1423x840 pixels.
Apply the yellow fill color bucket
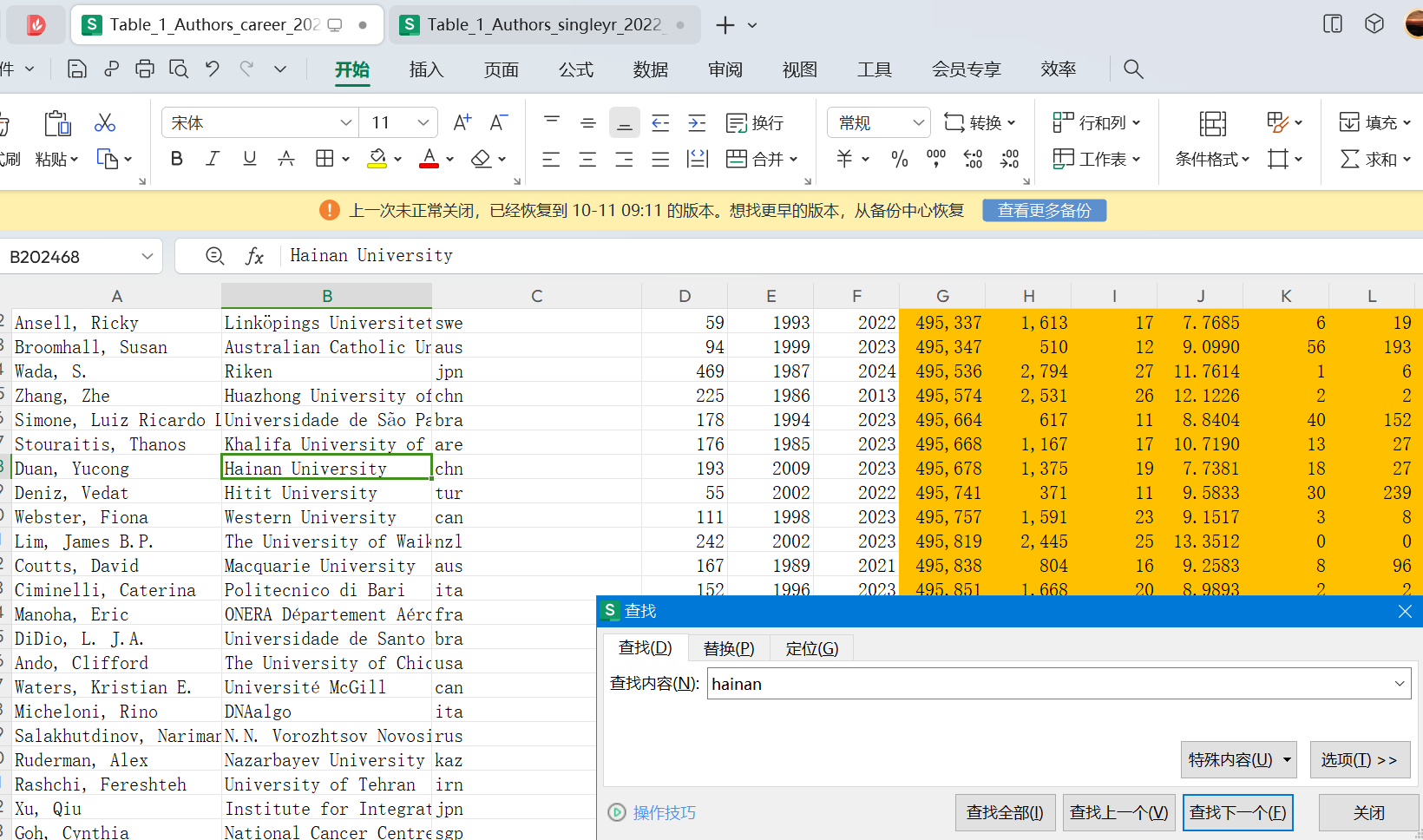pos(377,159)
